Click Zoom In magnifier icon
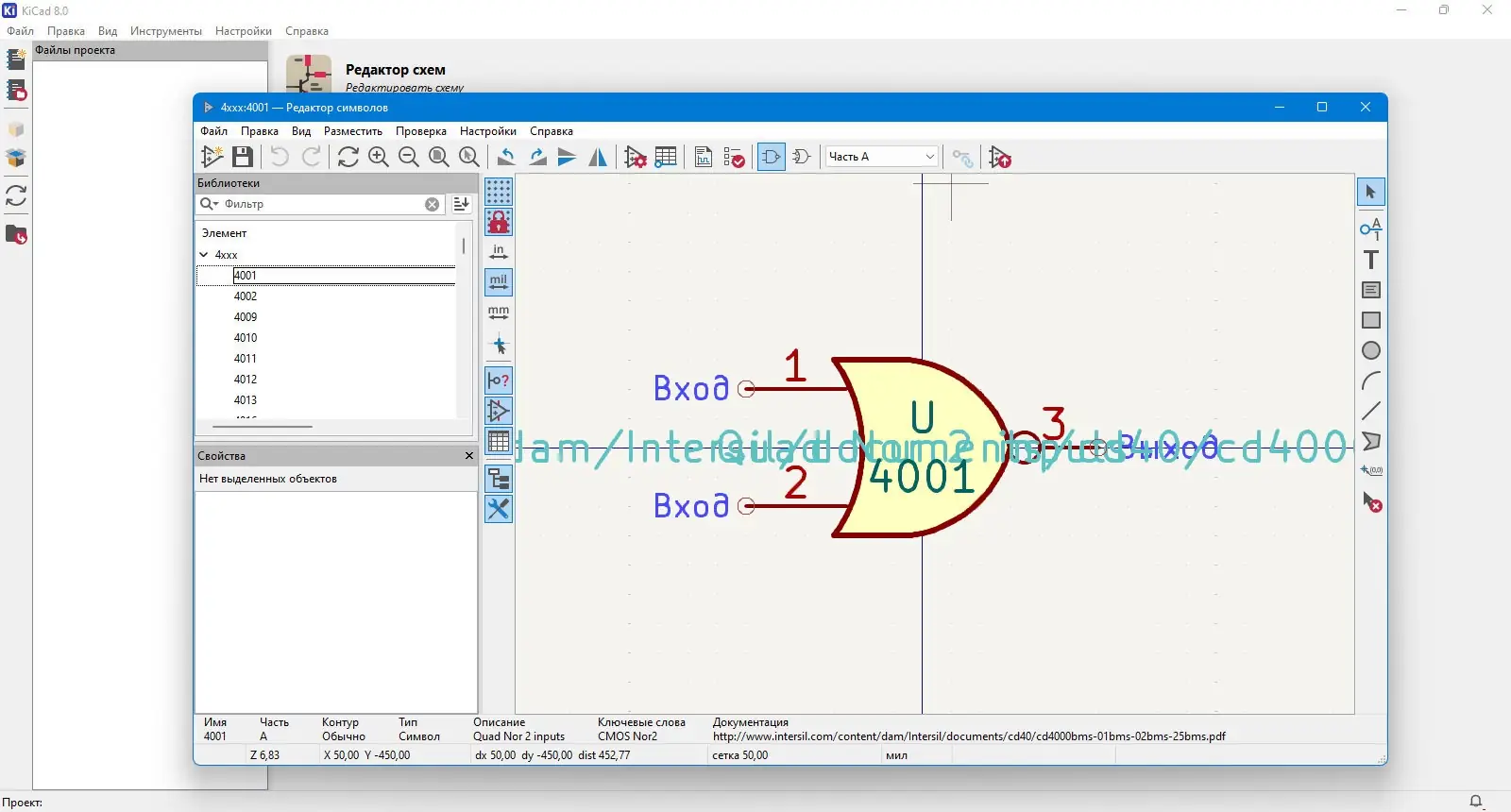This screenshot has height=812, width=1511. pyautogui.click(x=379, y=157)
